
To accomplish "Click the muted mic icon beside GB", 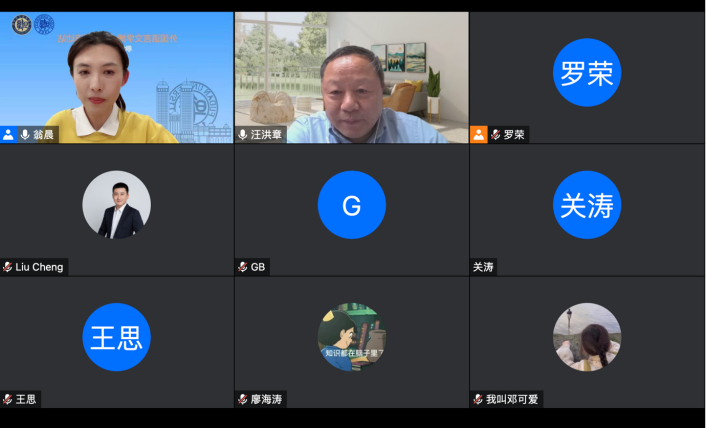I will point(243,267).
